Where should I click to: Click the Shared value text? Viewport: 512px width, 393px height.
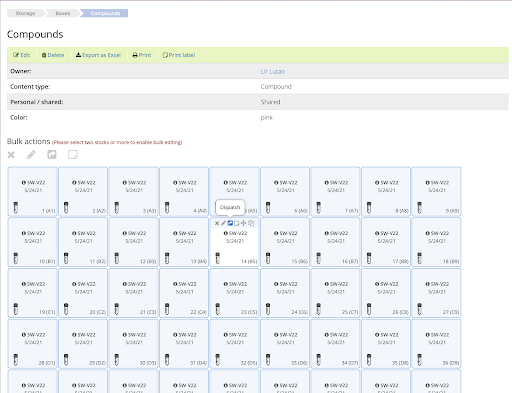click(270, 102)
